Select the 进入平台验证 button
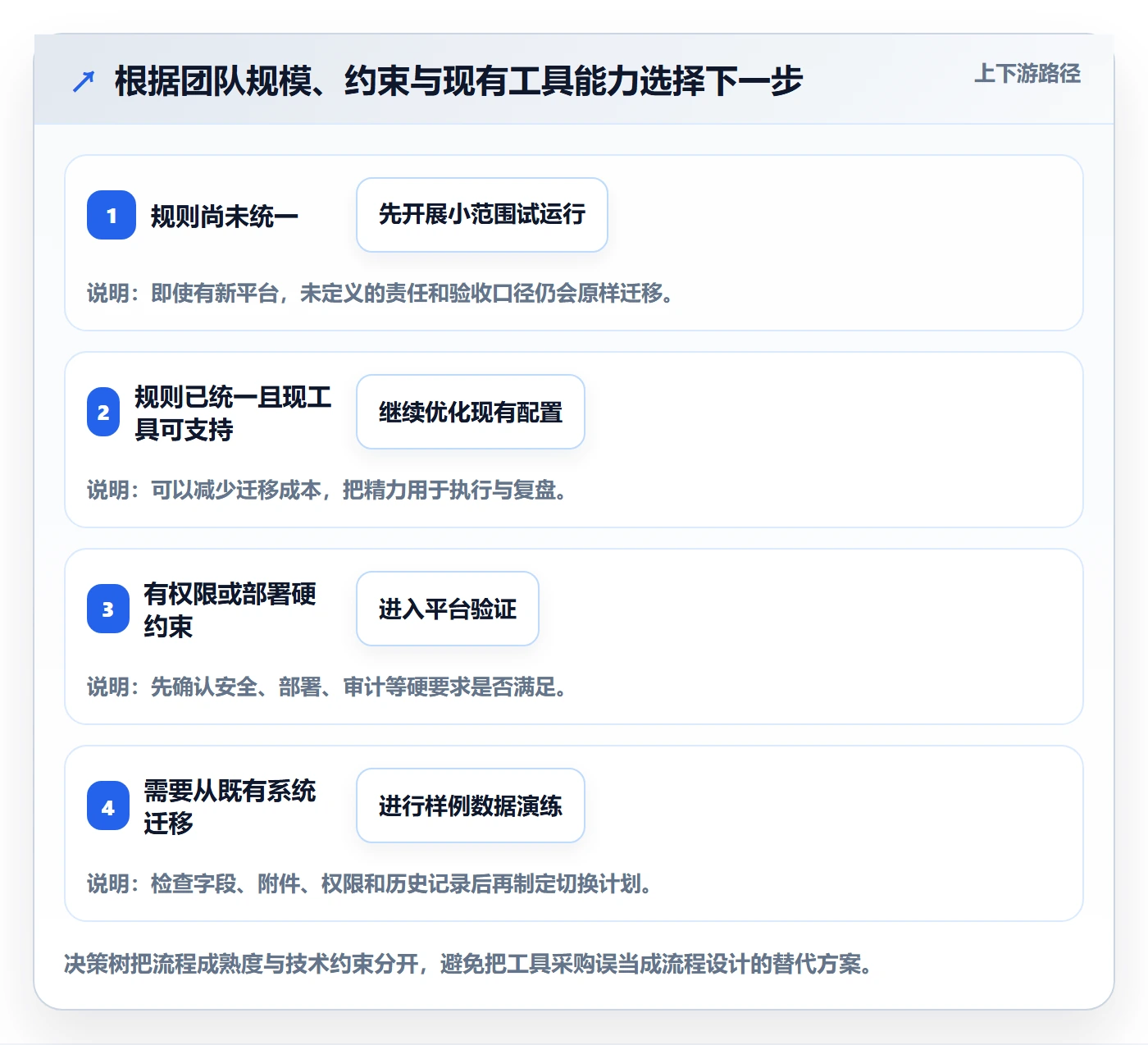 (x=448, y=609)
